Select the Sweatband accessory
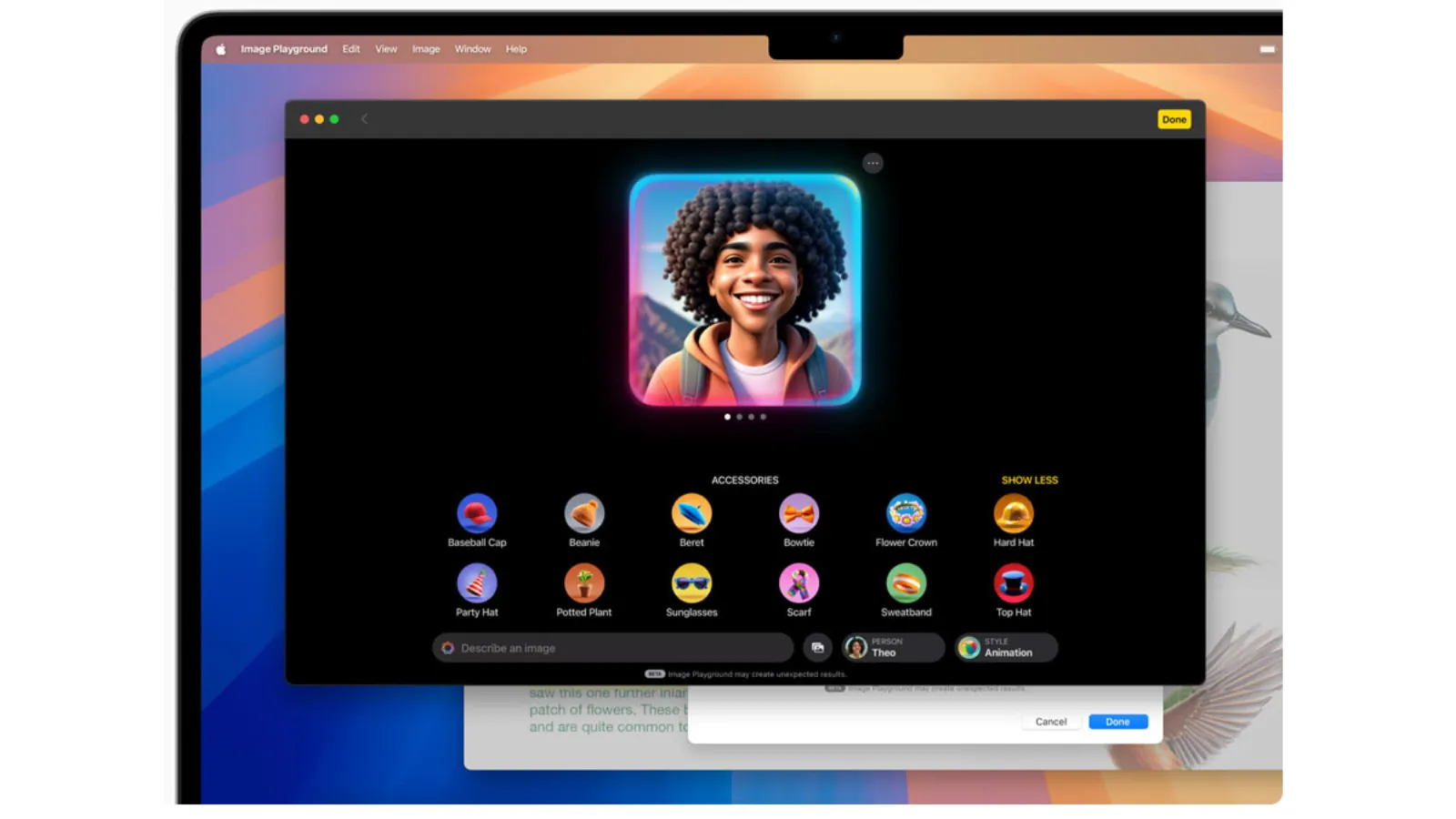This screenshot has height=819, width=1456. pyautogui.click(x=905, y=584)
